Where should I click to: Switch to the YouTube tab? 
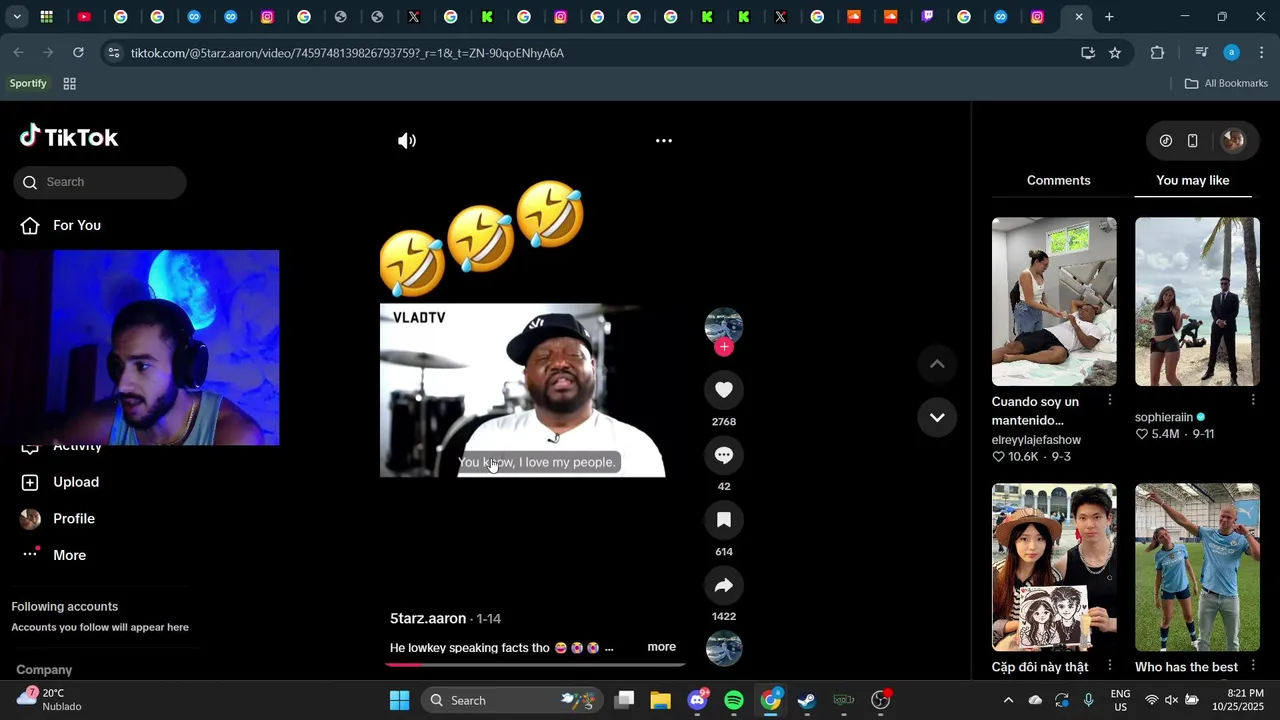(x=84, y=17)
